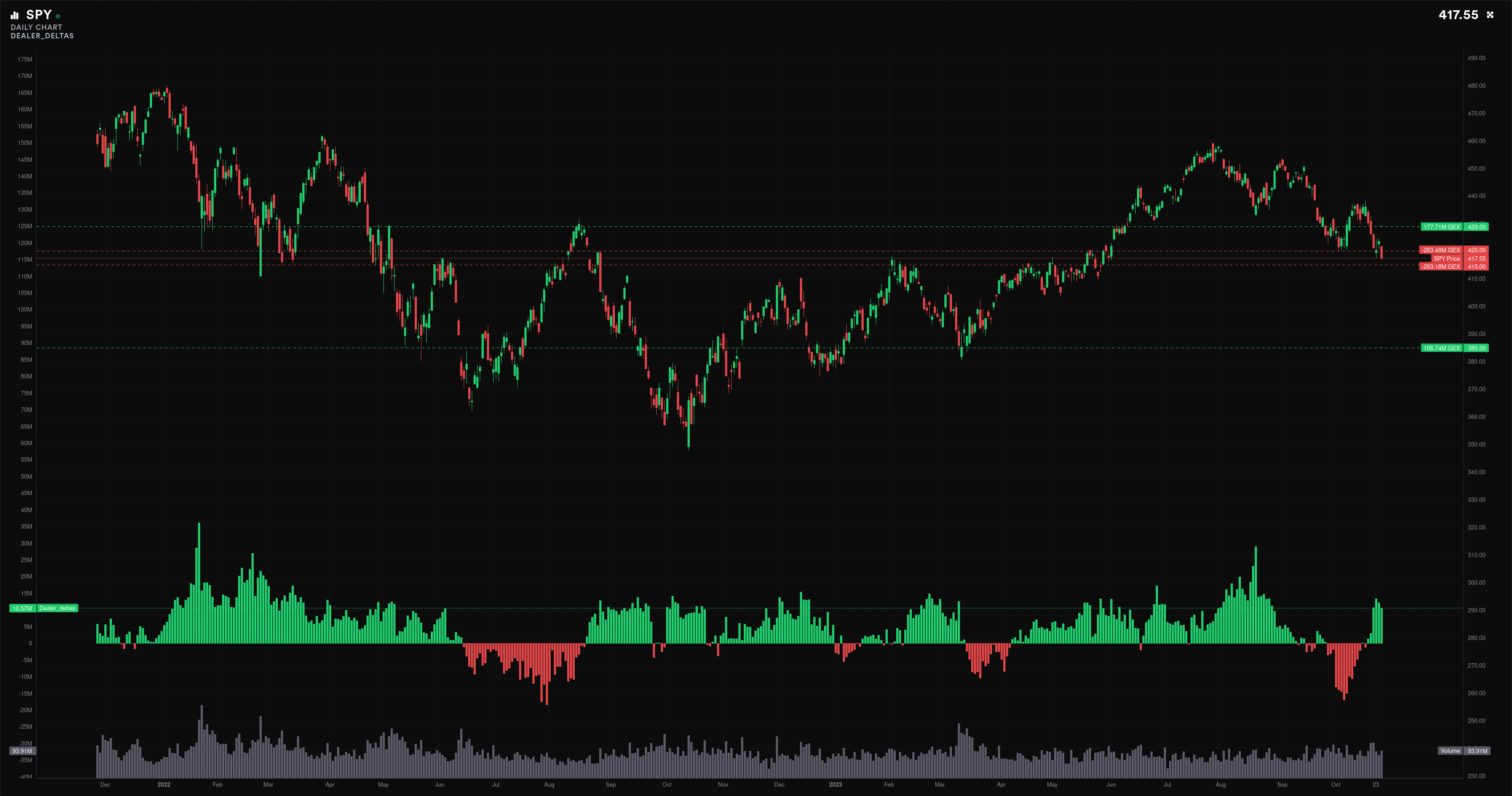The image size is (1512, 796).
Task: Click the DEALER_DELTAS subtitle
Action: tap(42, 36)
